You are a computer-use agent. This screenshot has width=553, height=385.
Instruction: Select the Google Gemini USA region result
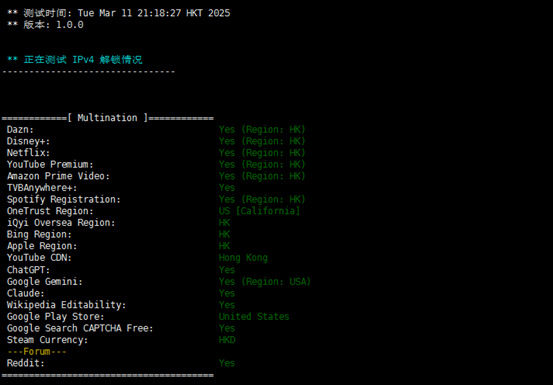tap(265, 281)
